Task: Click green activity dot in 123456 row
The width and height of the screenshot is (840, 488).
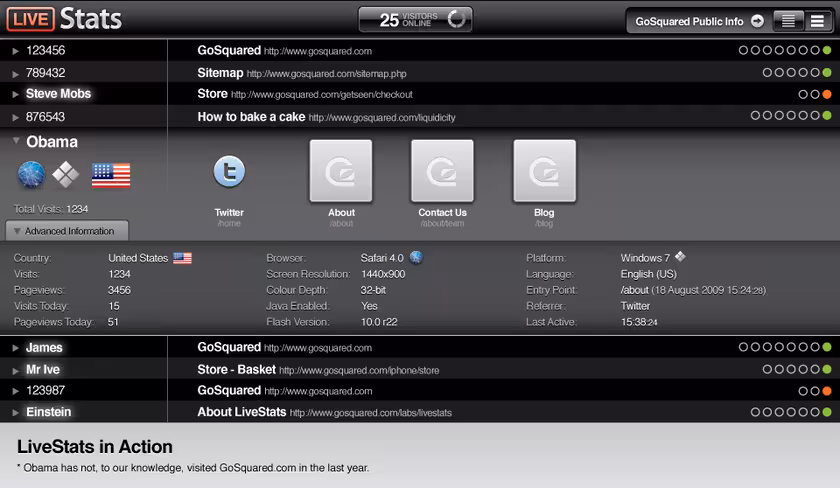Action: coord(827,50)
